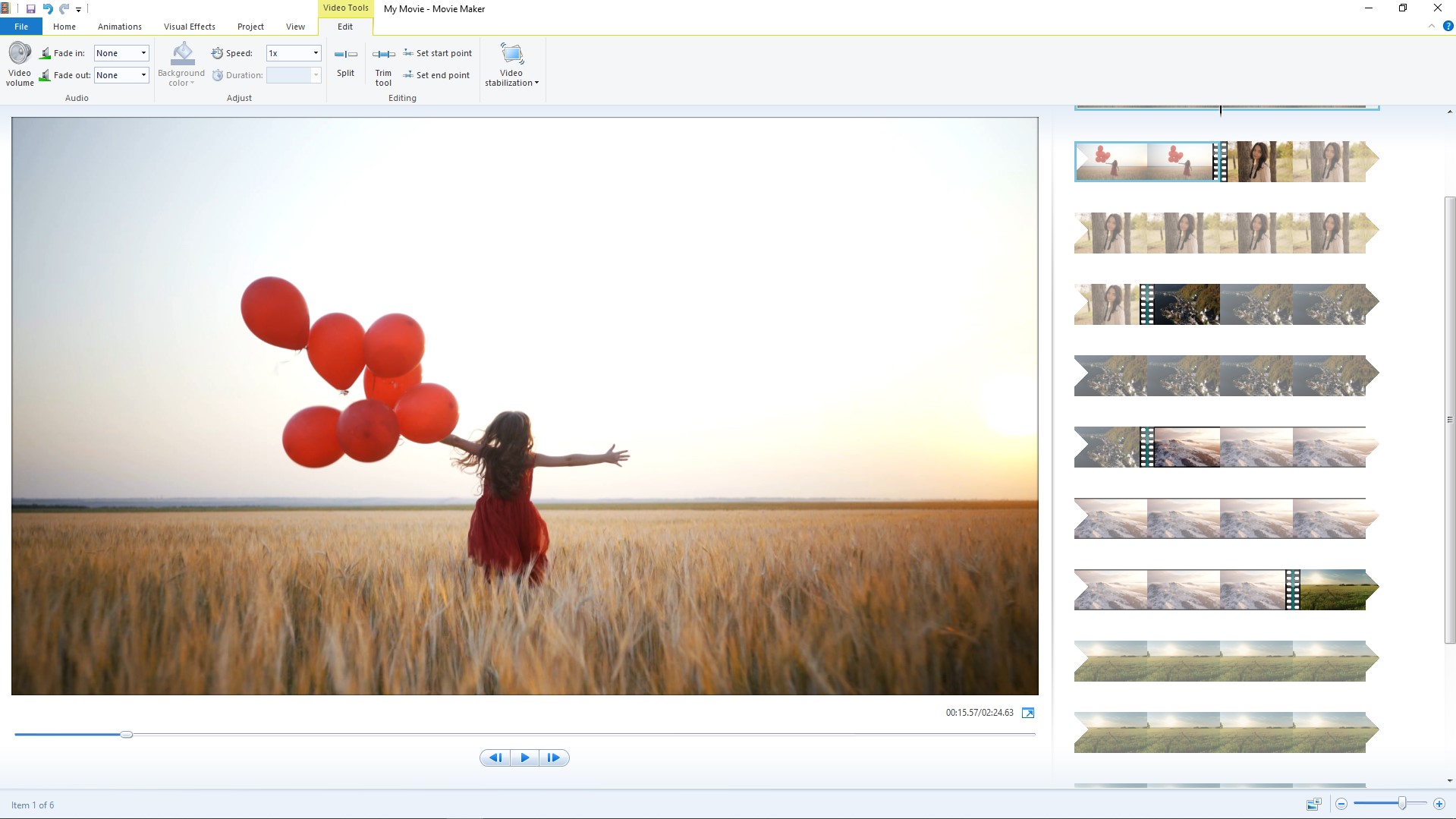Step to the previous frame

point(495,758)
